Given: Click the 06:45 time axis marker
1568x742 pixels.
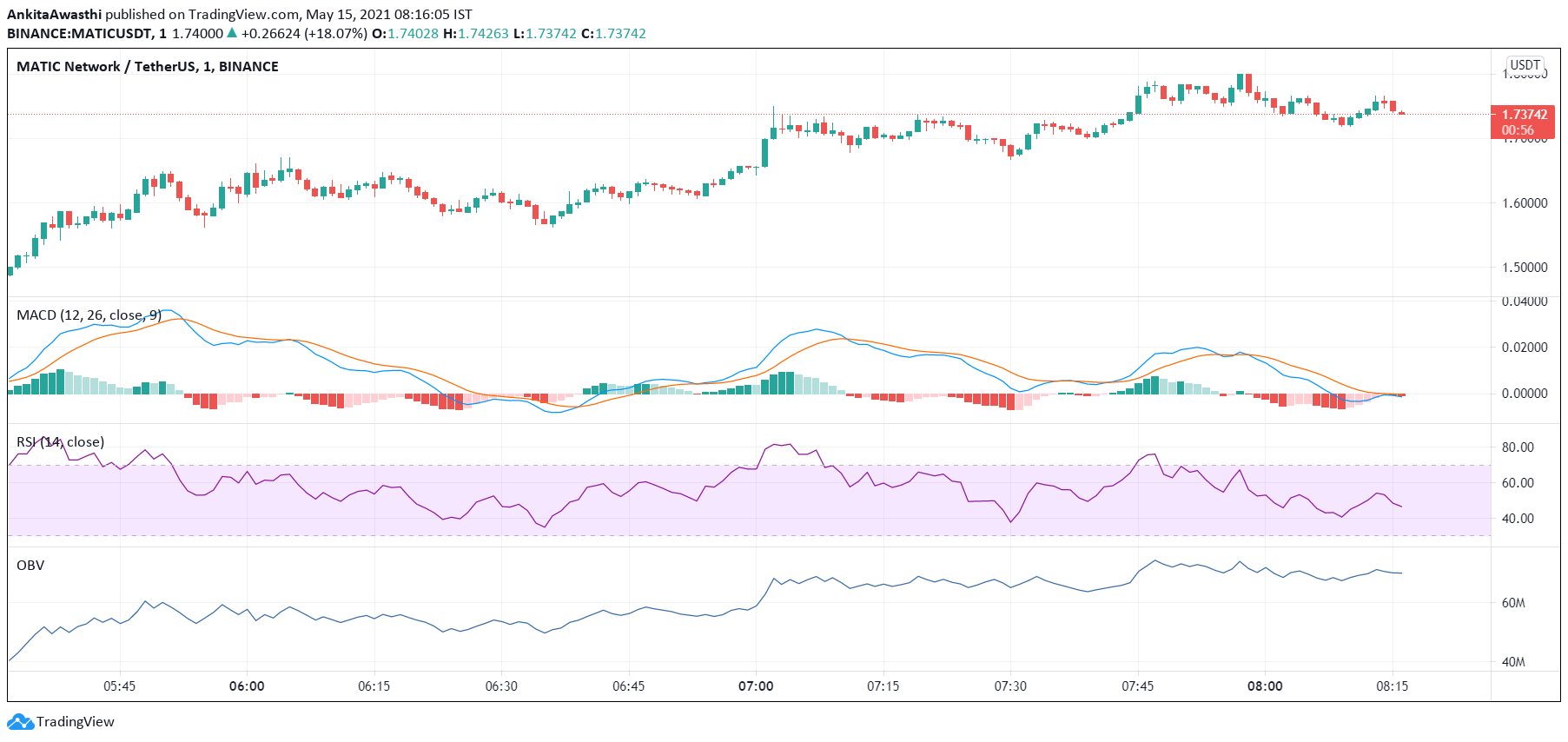Looking at the screenshot, I should click(629, 686).
